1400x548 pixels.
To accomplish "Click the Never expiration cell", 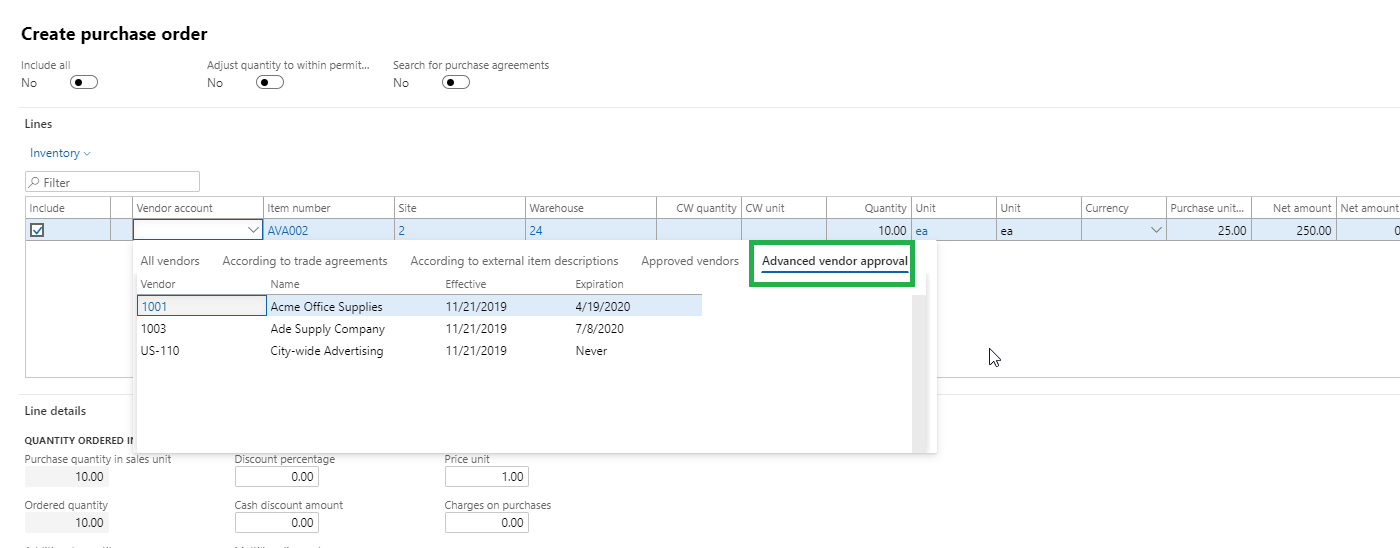I will [x=591, y=351].
